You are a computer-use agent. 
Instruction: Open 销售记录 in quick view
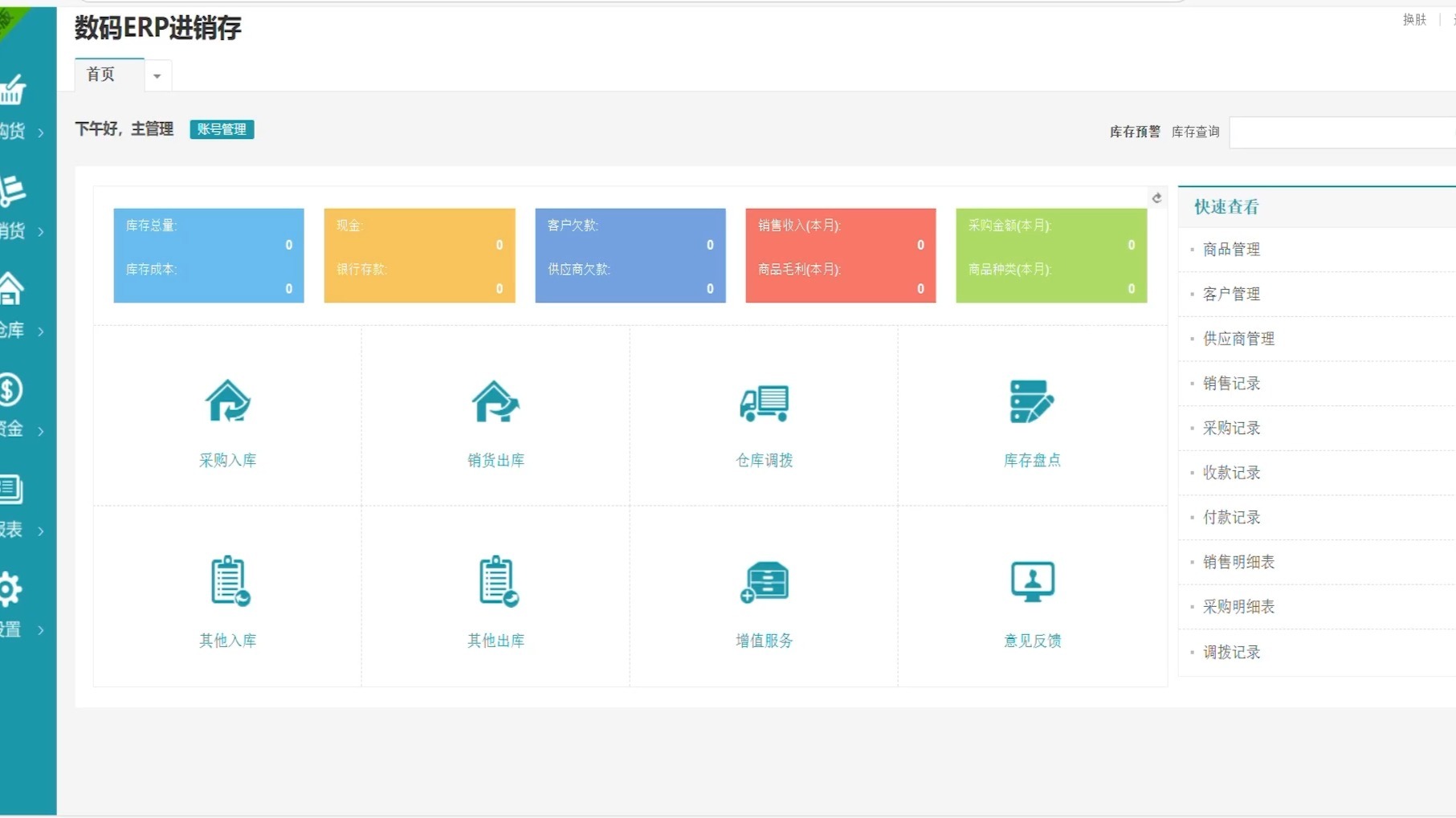point(1231,384)
